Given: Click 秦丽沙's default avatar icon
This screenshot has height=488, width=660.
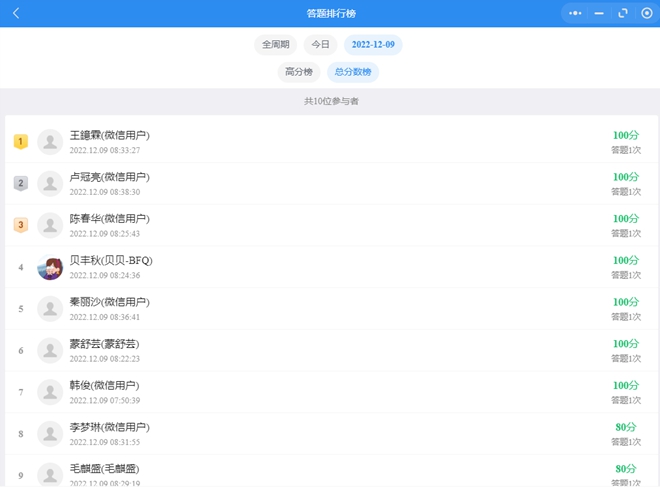Looking at the screenshot, I should point(50,309).
